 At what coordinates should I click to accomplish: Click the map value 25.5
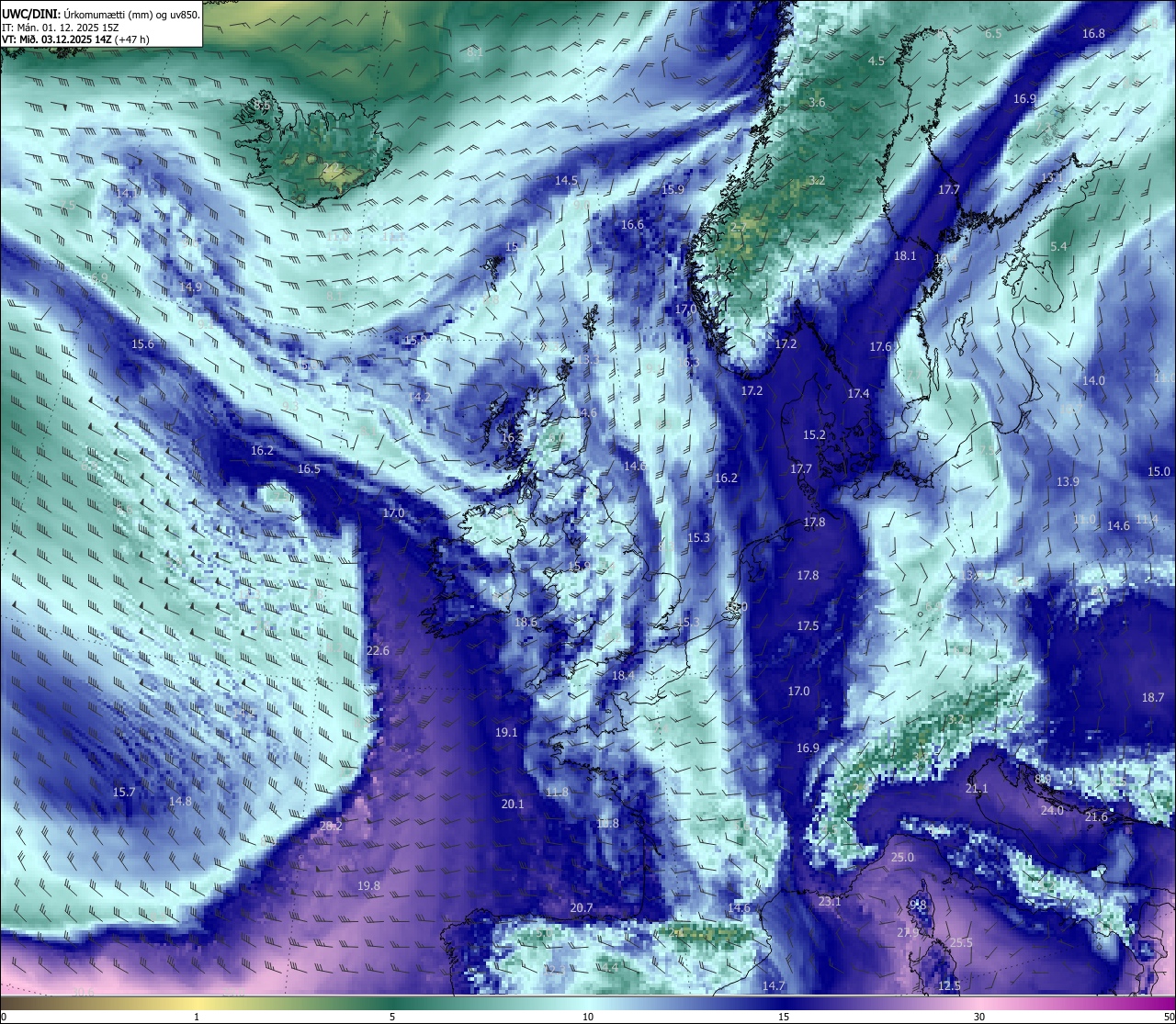961,942
